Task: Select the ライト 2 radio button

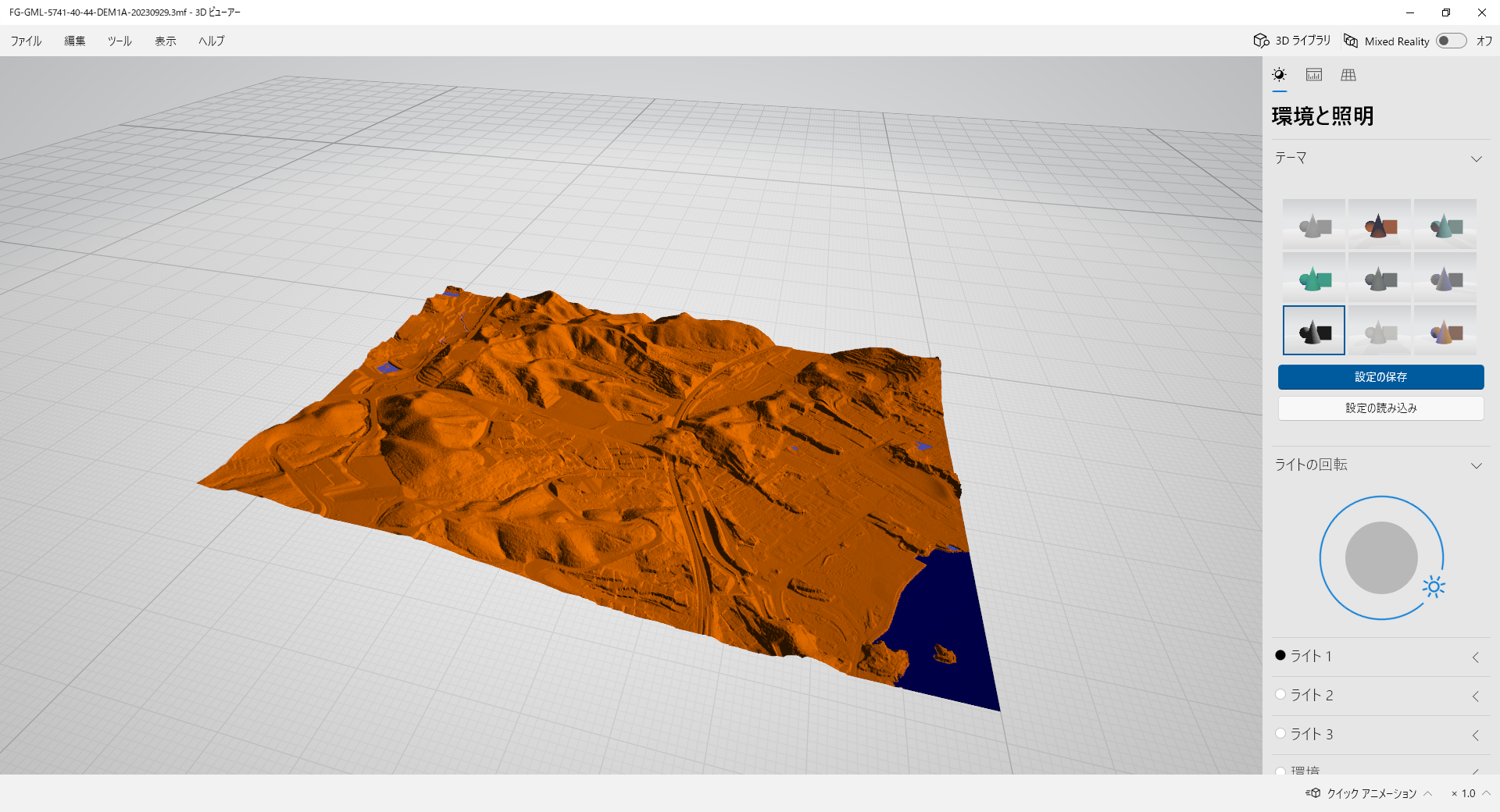Action: 1280,694
